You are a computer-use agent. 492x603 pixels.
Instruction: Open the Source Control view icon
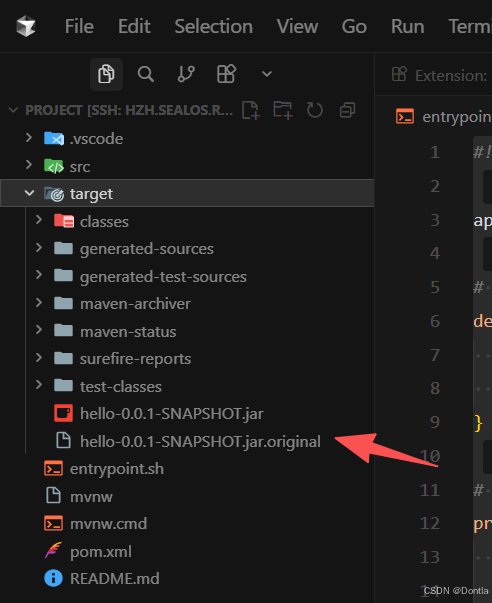point(186,74)
